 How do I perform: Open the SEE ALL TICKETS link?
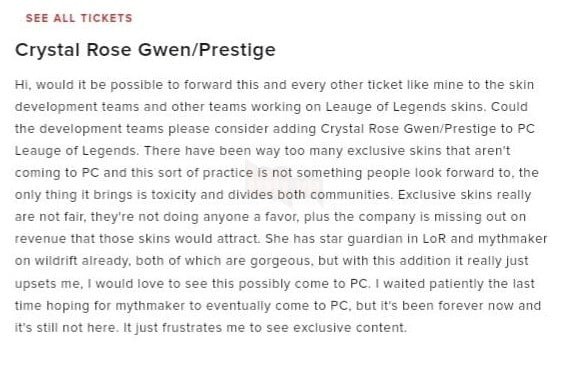click(x=79, y=18)
